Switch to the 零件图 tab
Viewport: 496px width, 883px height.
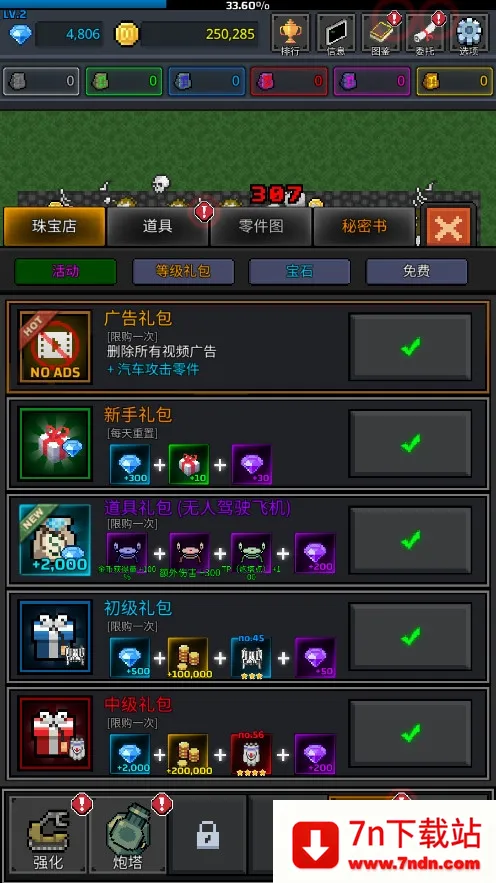pyautogui.click(x=261, y=226)
